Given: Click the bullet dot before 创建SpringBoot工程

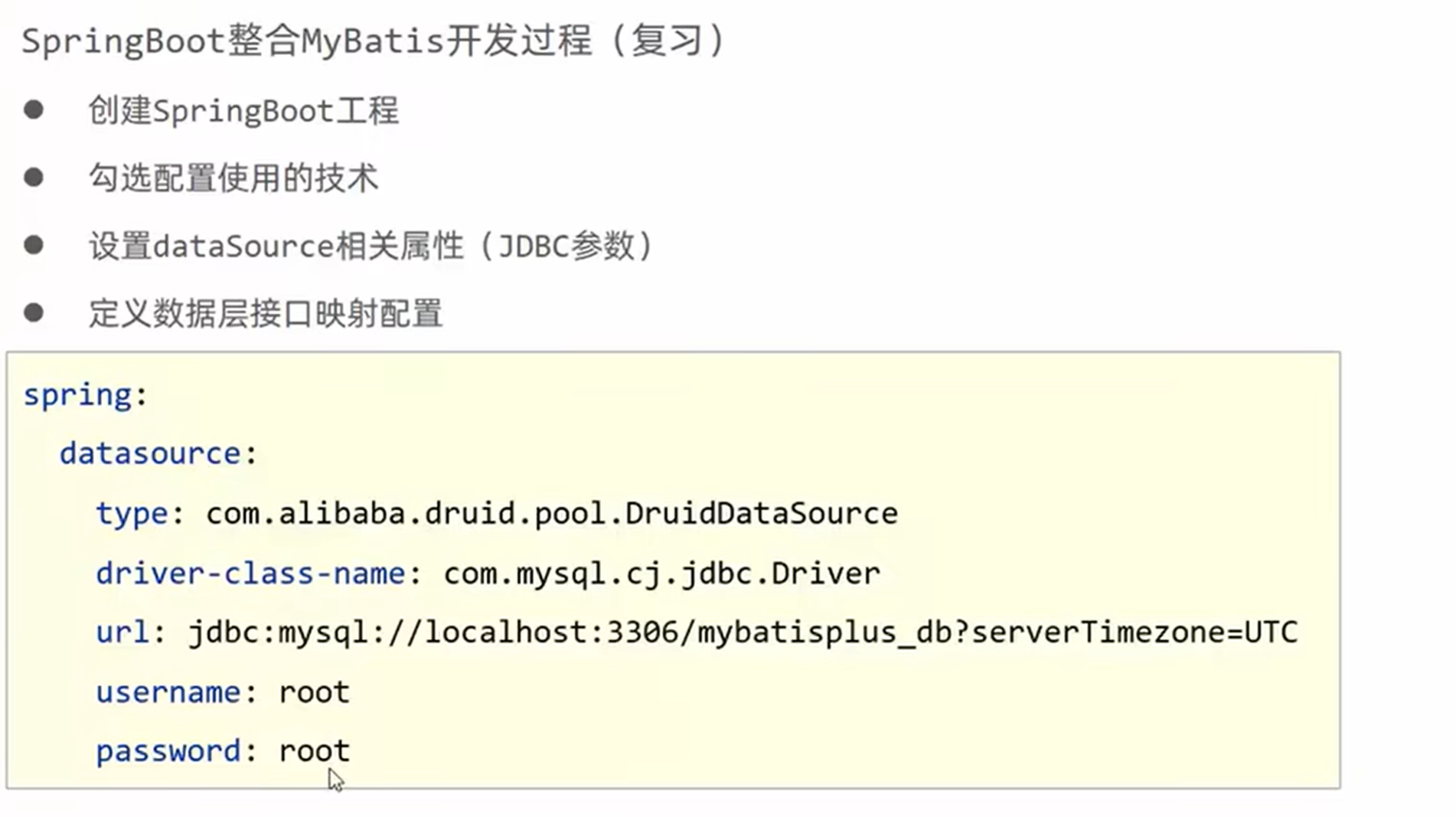Looking at the screenshot, I should coord(34,110).
